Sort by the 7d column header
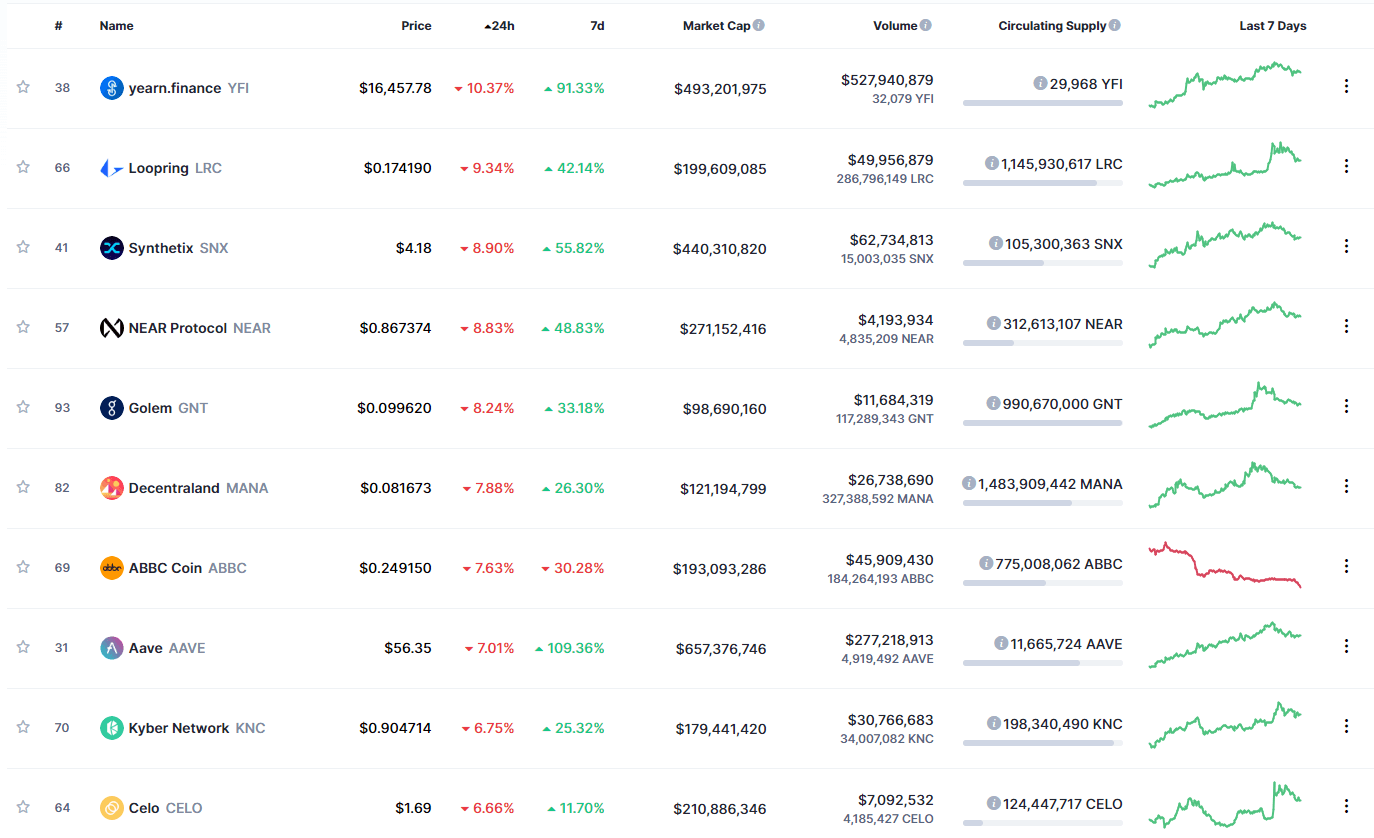The height and width of the screenshot is (838, 1374). click(597, 26)
